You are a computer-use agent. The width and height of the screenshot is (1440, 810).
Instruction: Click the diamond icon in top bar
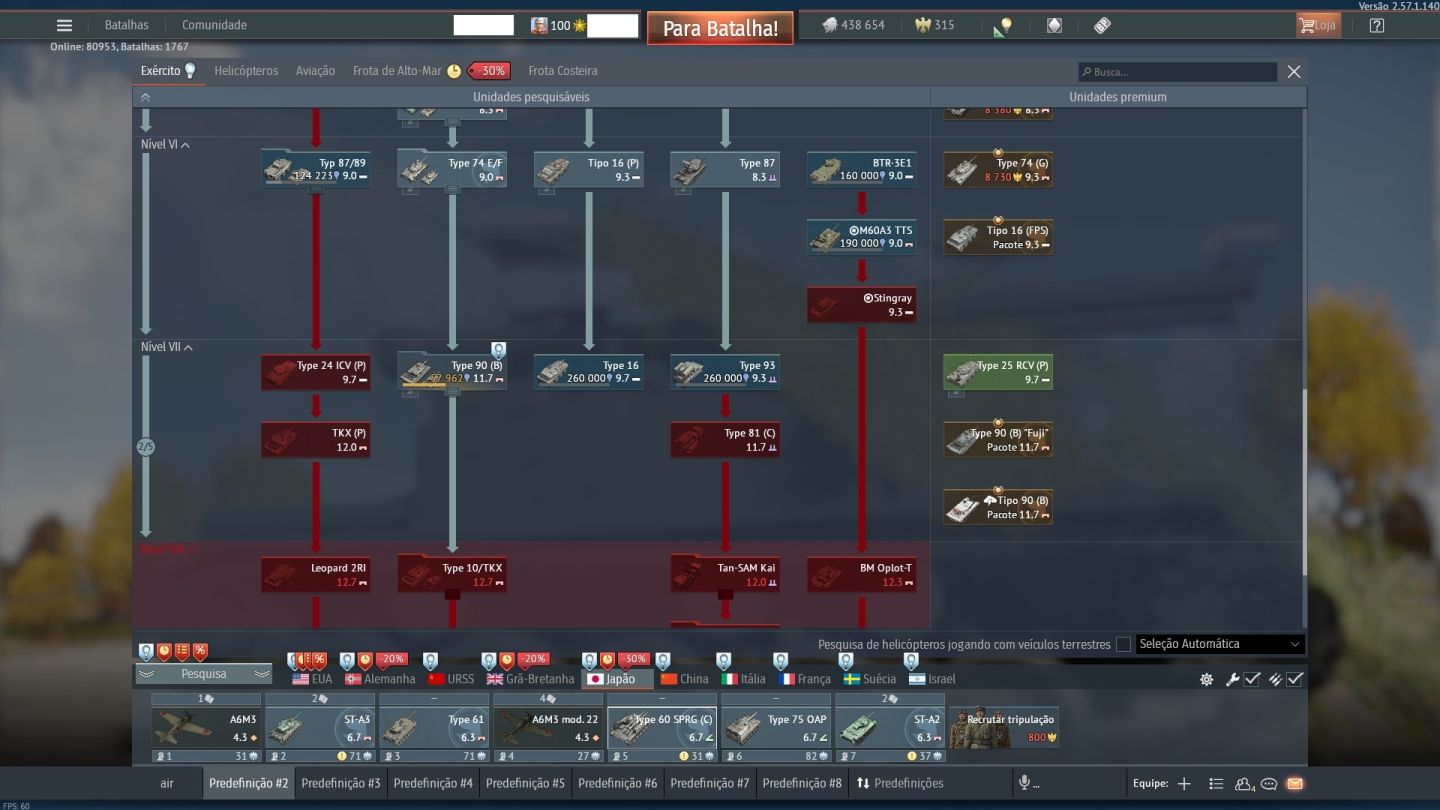tap(1054, 25)
